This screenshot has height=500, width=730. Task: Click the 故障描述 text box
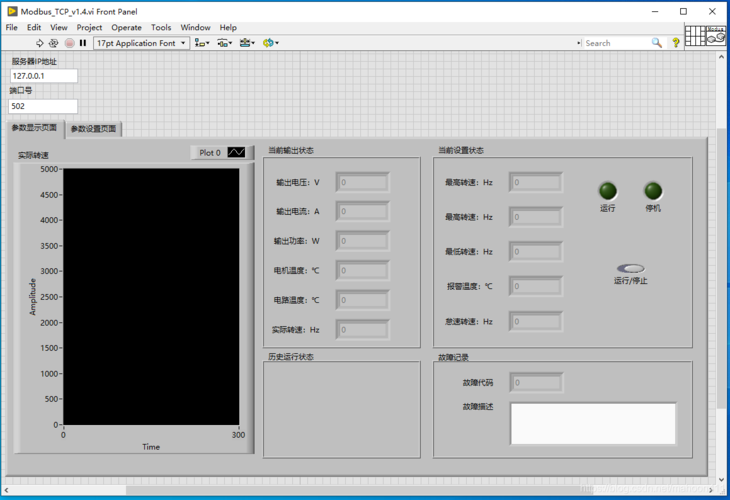tap(593, 424)
